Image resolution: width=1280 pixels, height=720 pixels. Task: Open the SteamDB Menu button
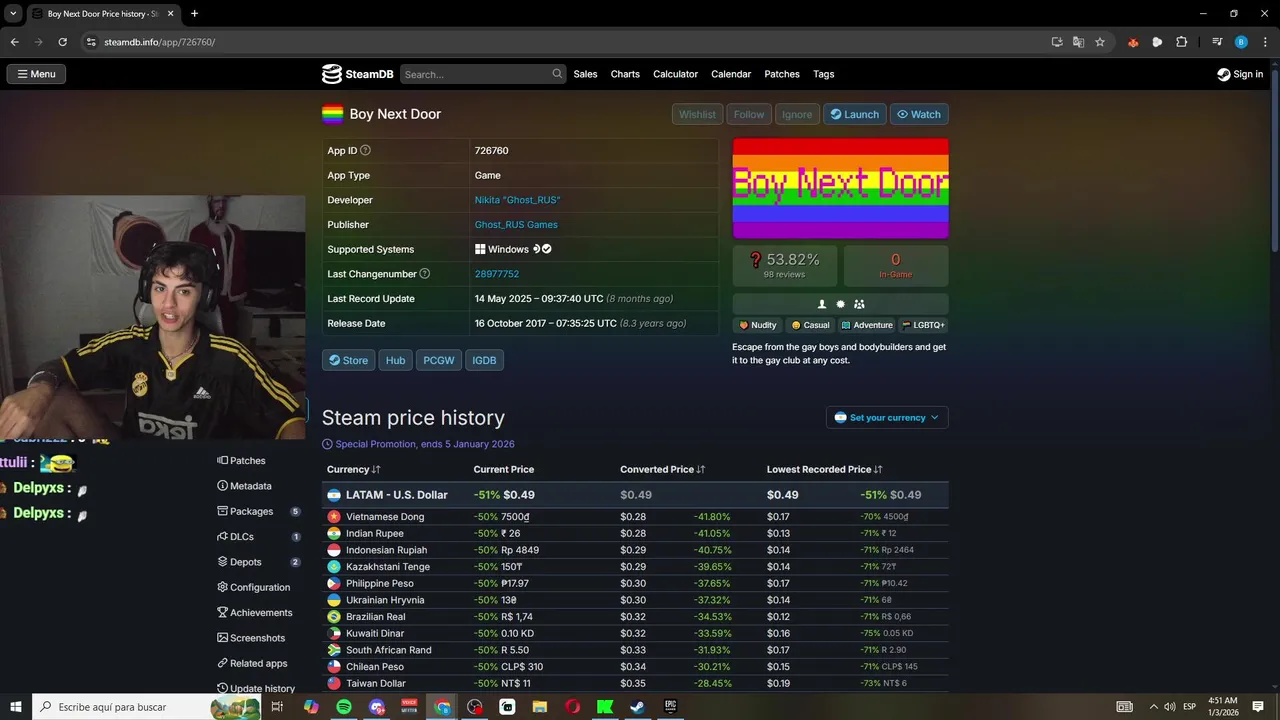pos(37,74)
